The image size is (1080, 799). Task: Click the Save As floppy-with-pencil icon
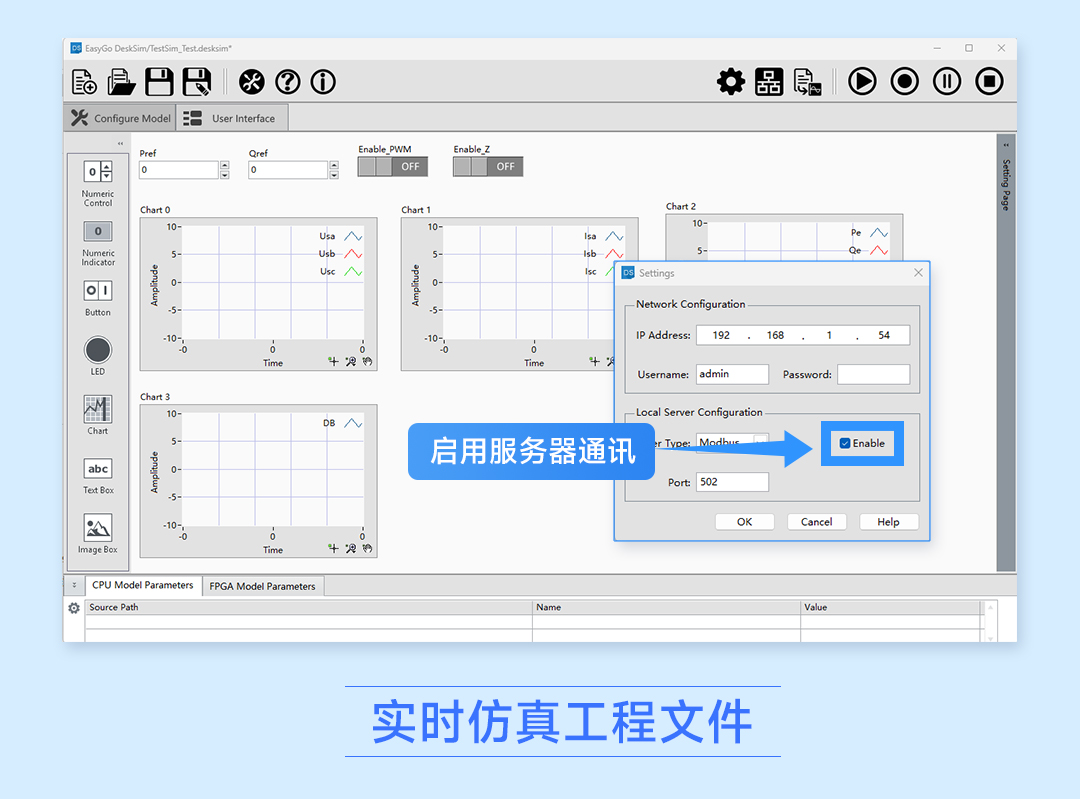[197, 82]
